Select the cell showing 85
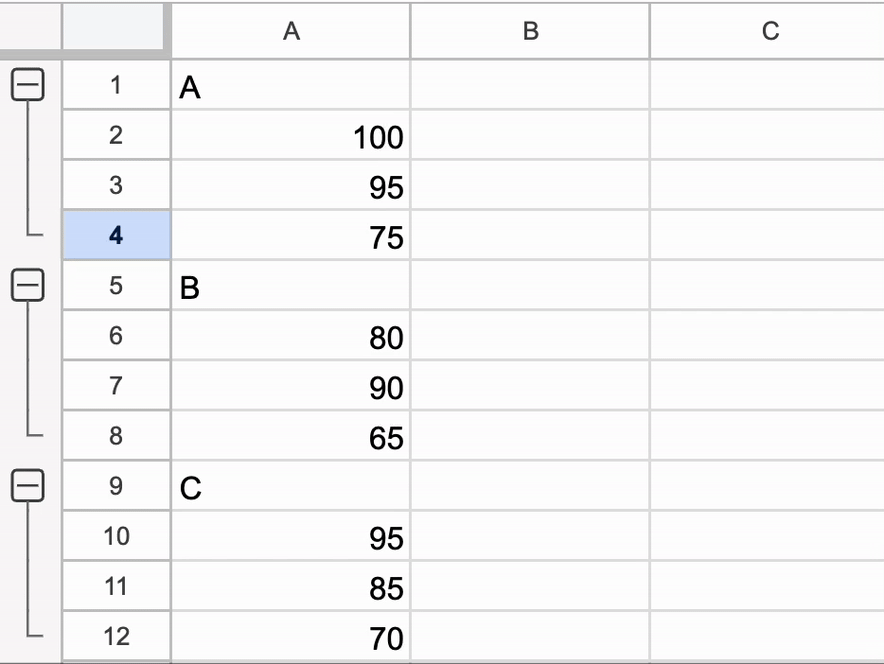The image size is (884, 664). (x=291, y=586)
